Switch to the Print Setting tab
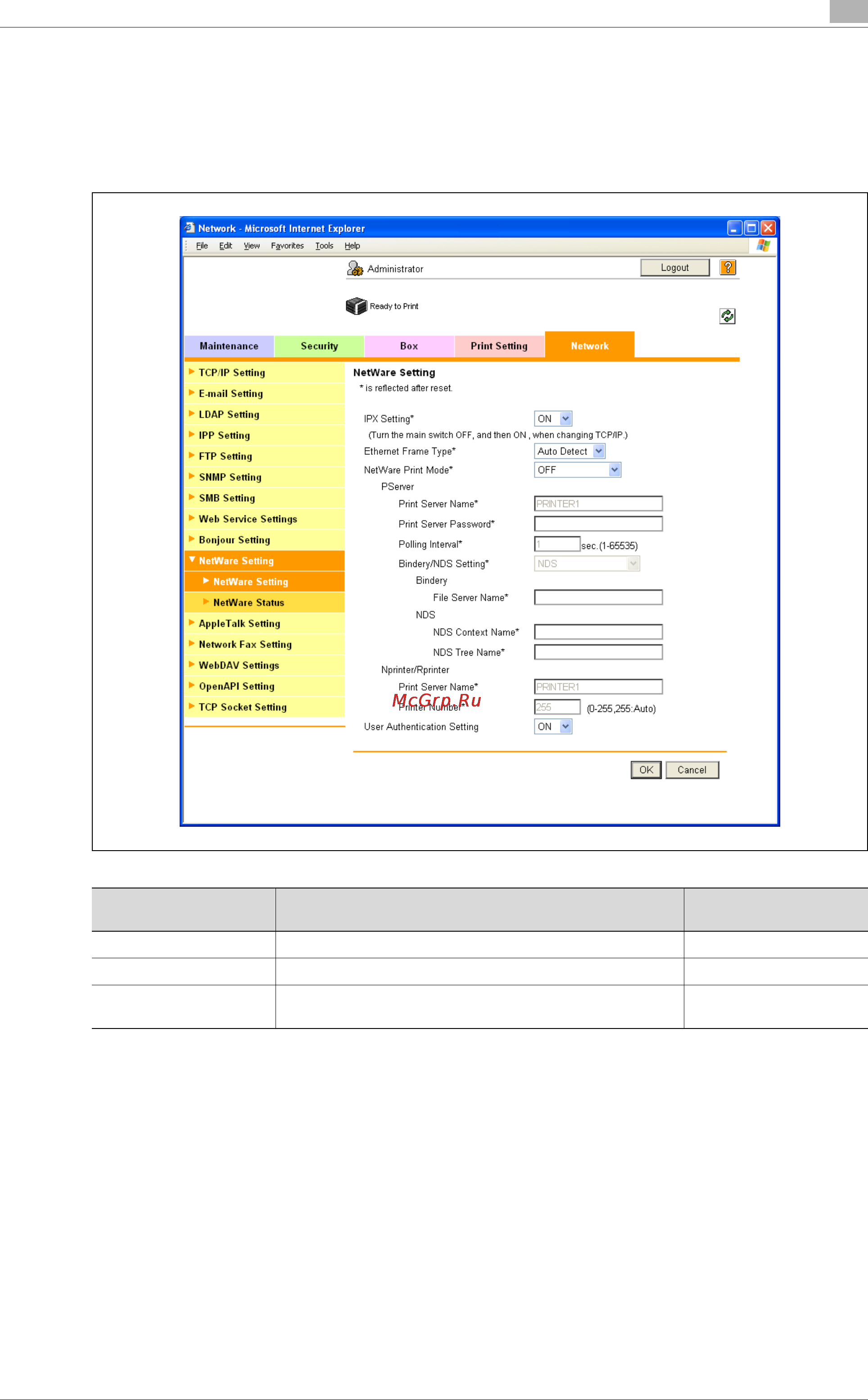 pyautogui.click(x=499, y=346)
